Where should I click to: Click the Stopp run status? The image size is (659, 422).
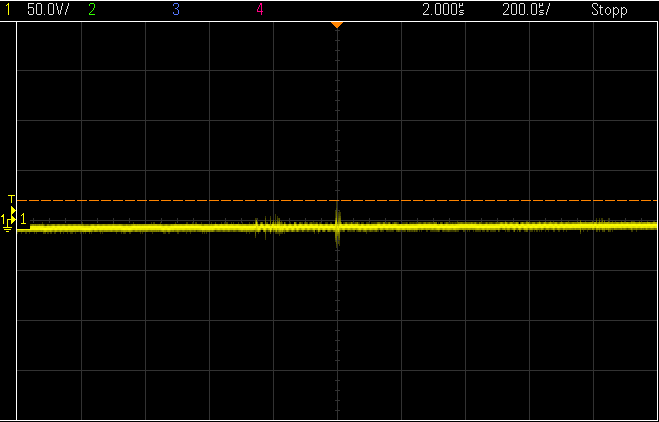[x=609, y=10]
